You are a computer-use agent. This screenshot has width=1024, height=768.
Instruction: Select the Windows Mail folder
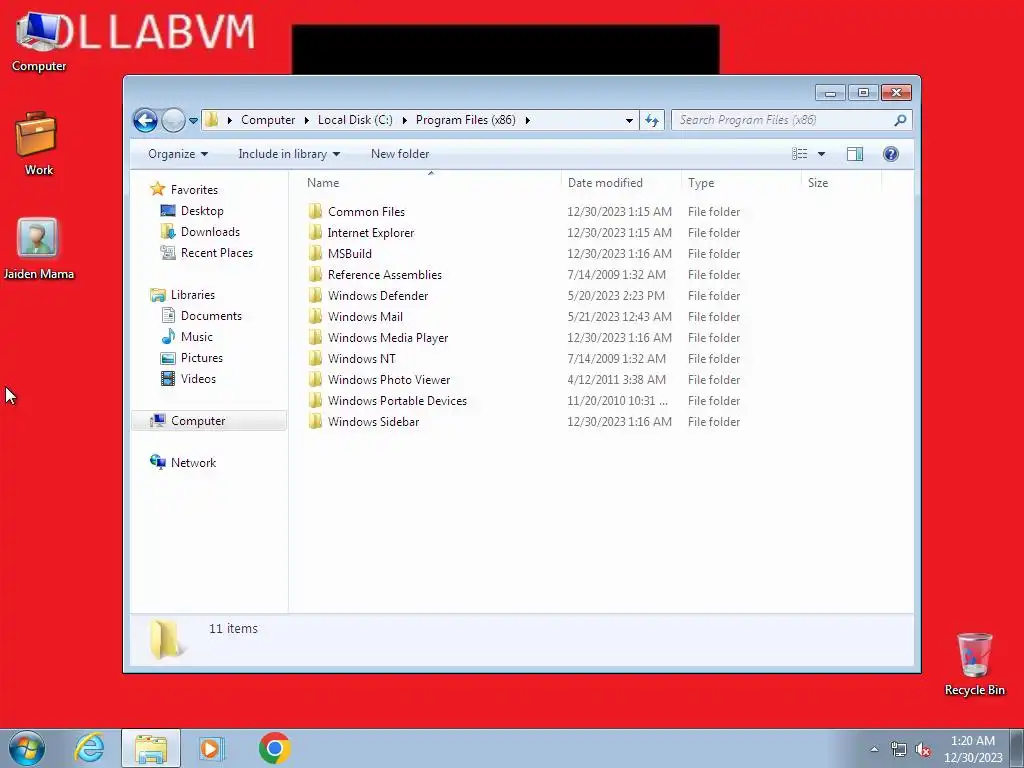pyautogui.click(x=365, y=317)
